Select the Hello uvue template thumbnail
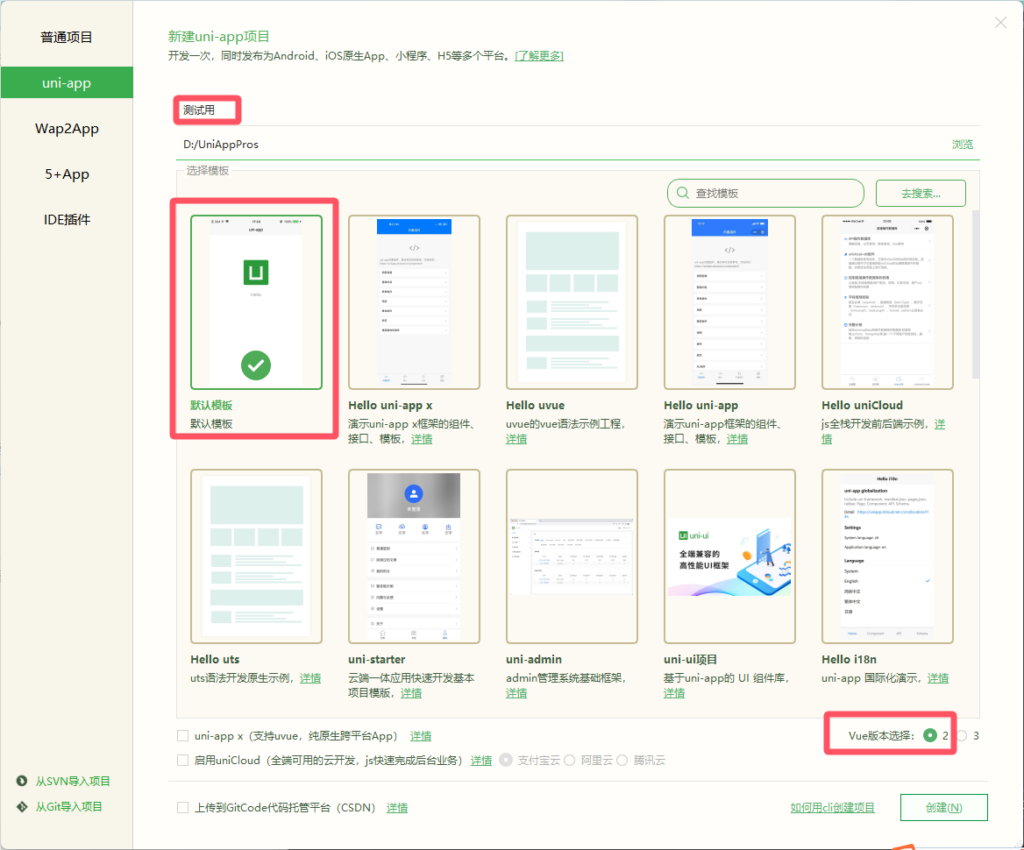 coord(571,302)
